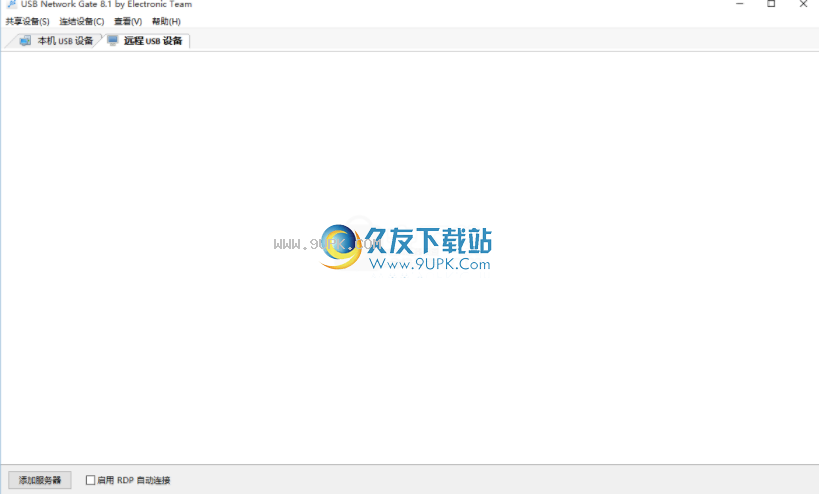Open the 连结设备(C) menu
The image size is (819, 494).
[81, 21]
